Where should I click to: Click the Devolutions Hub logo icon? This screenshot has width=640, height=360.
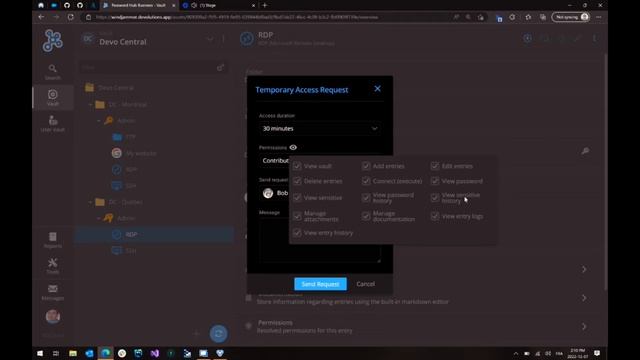tap(53, 41)
